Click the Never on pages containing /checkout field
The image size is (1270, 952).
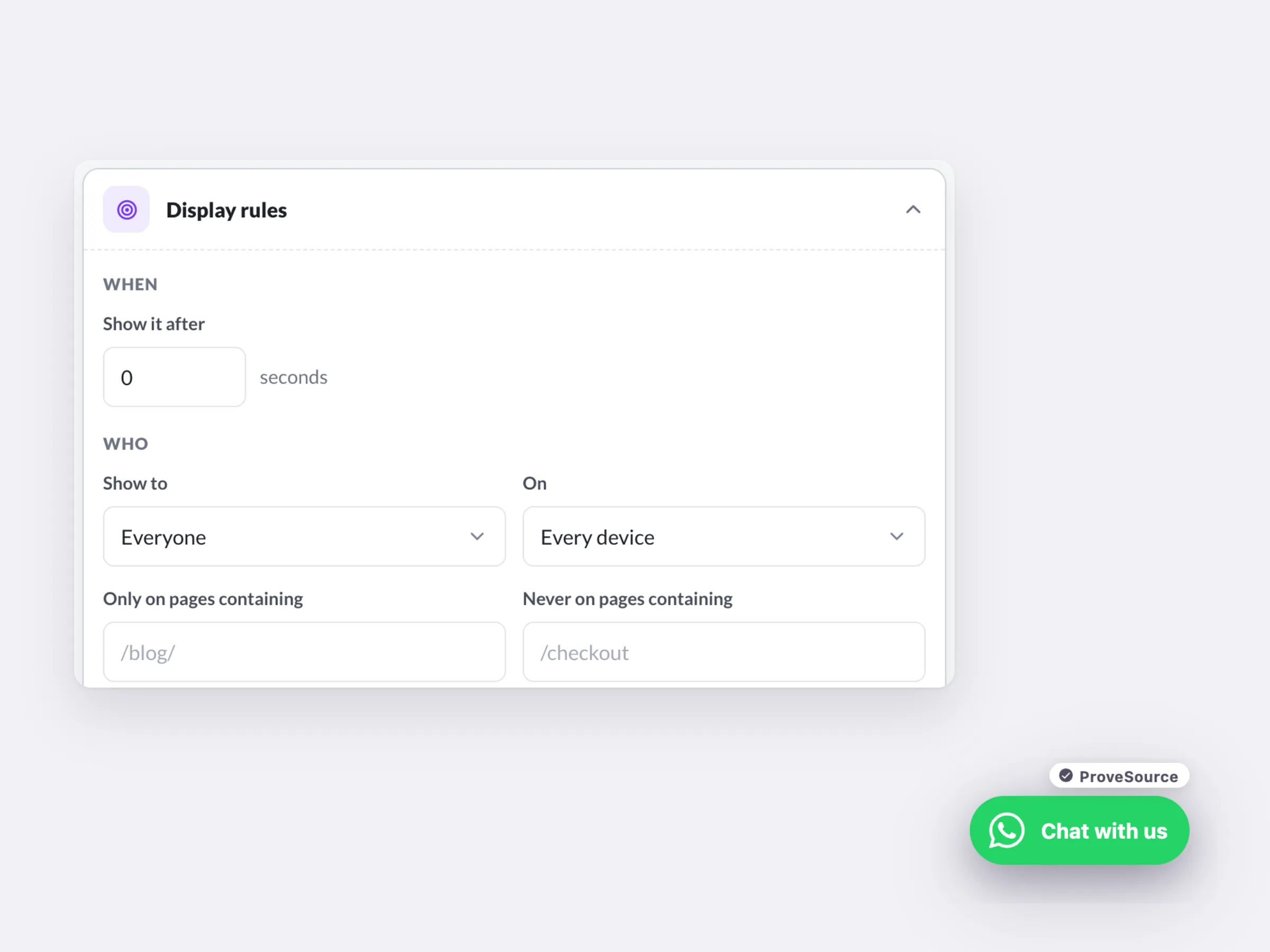(x=724, y=652)
